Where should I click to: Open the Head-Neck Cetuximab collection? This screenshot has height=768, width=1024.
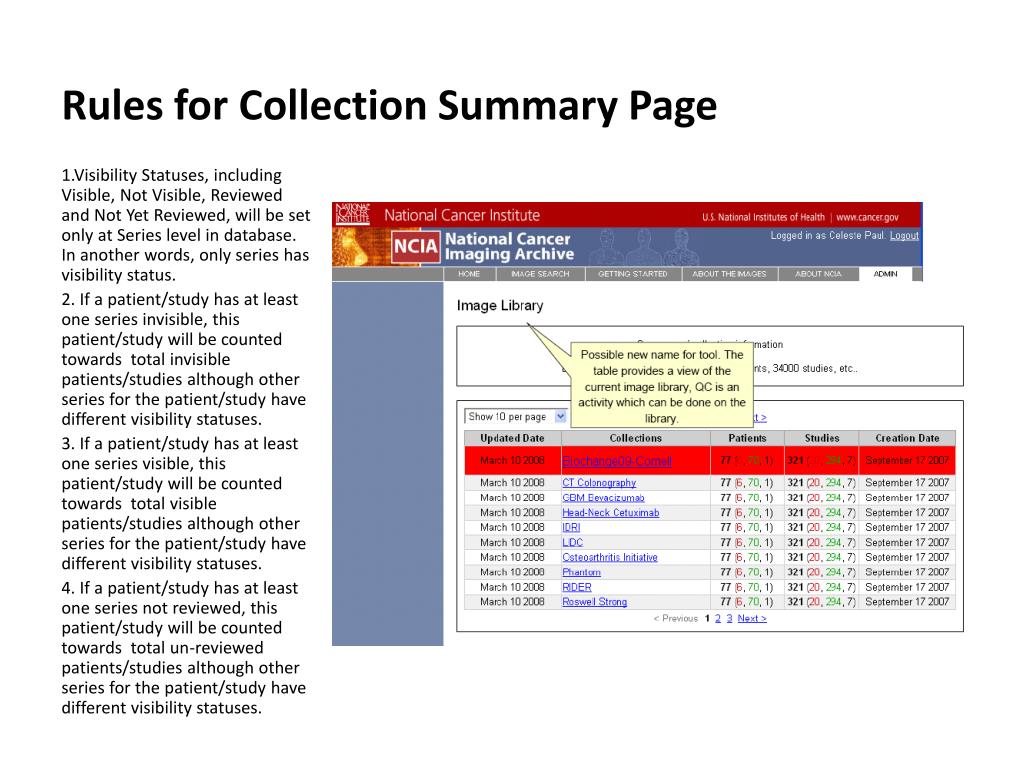pos(611,513)
